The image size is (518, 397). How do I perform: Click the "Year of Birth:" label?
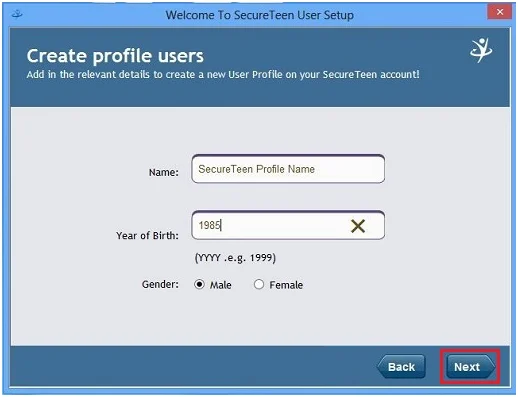147,236
